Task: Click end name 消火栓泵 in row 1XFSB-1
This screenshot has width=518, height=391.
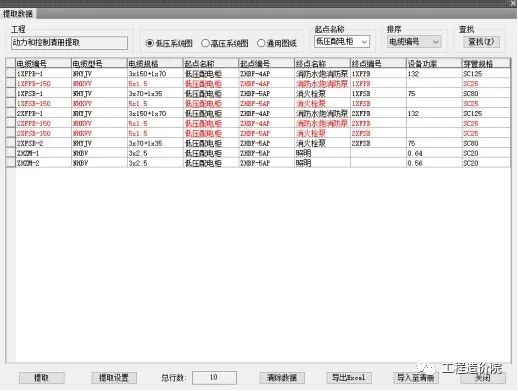Action: pos(322,94)
